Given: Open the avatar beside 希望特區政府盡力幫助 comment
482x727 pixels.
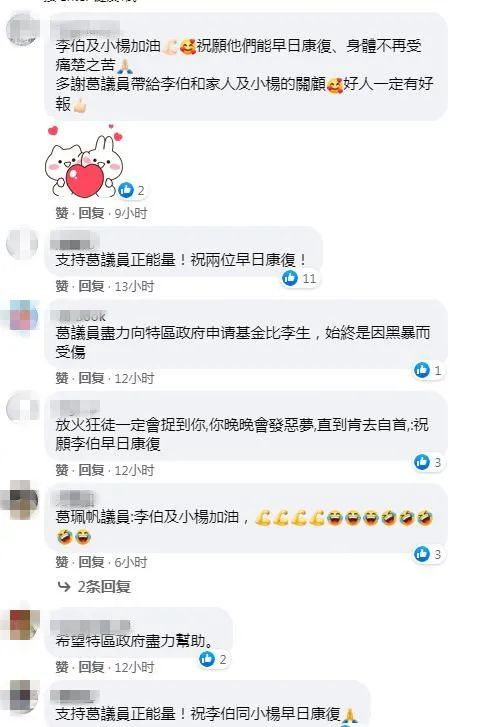Looking at the screenshot, I should (22, 624).
